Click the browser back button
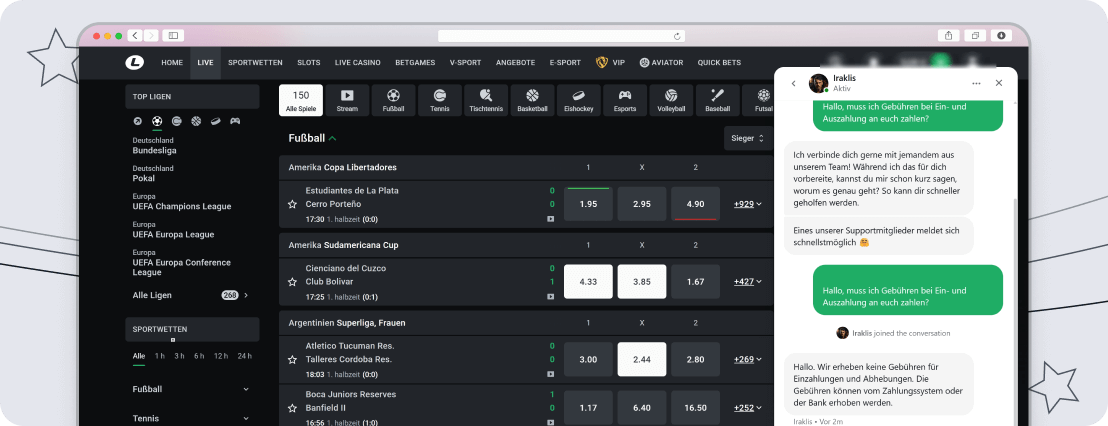The image size is (1108, 426). coord(134,35)
